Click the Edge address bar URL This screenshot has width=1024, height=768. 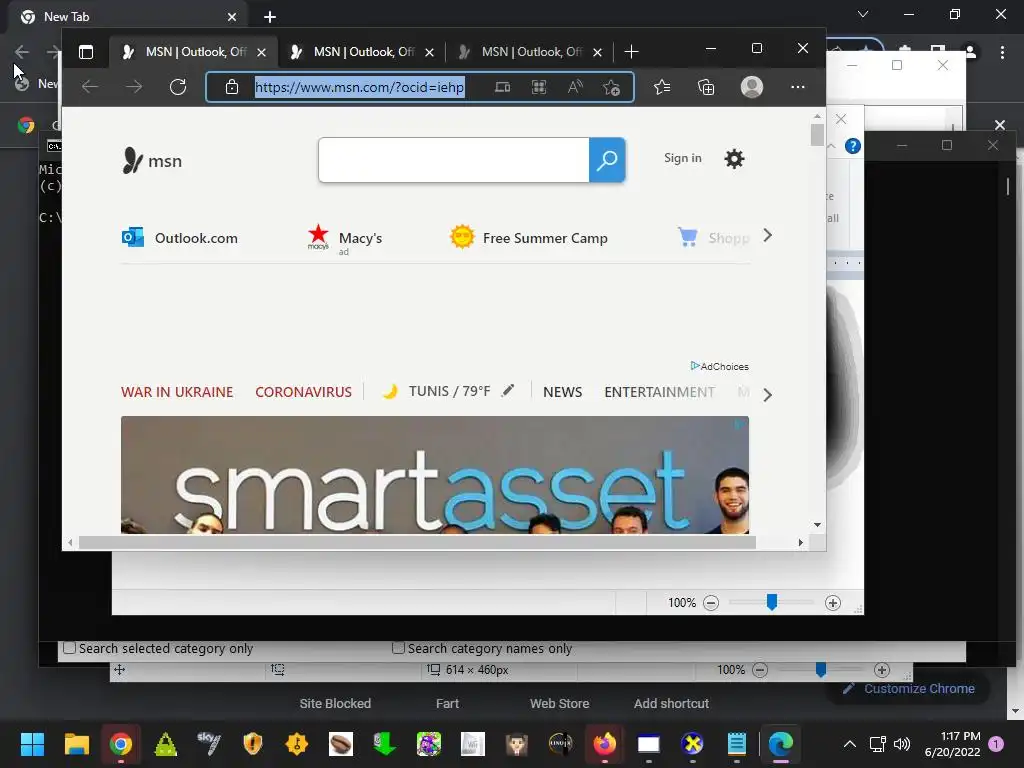359,87
